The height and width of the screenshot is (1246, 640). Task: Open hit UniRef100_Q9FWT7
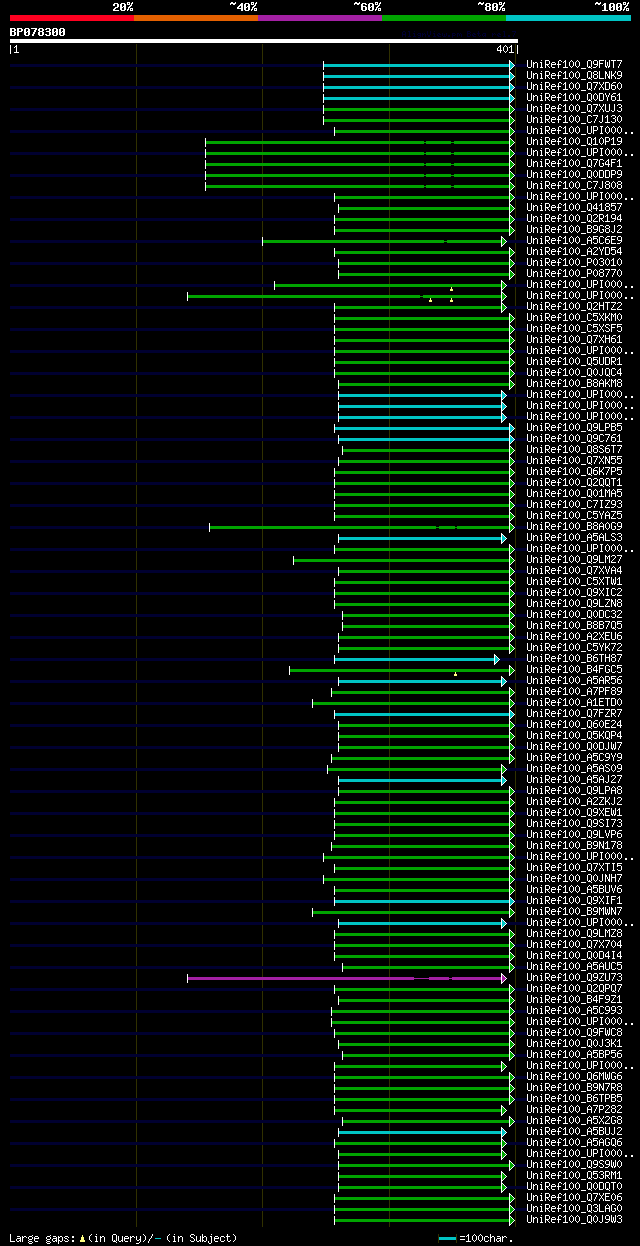(x=574, y=64)
